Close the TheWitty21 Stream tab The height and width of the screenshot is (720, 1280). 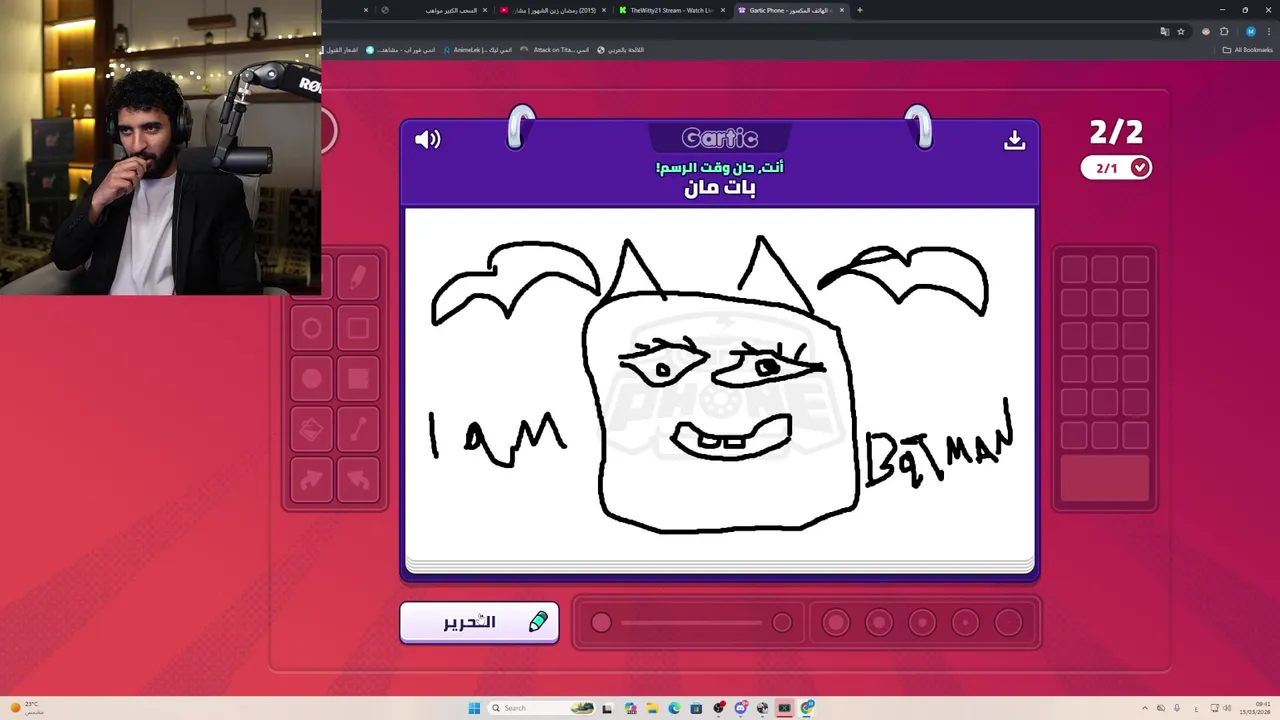(723, 10)
